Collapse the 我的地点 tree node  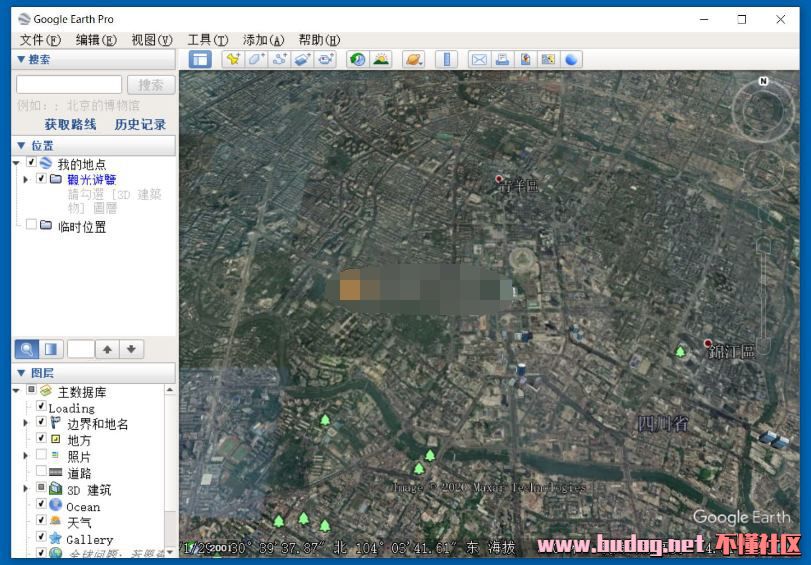click(x=16, y=163)
